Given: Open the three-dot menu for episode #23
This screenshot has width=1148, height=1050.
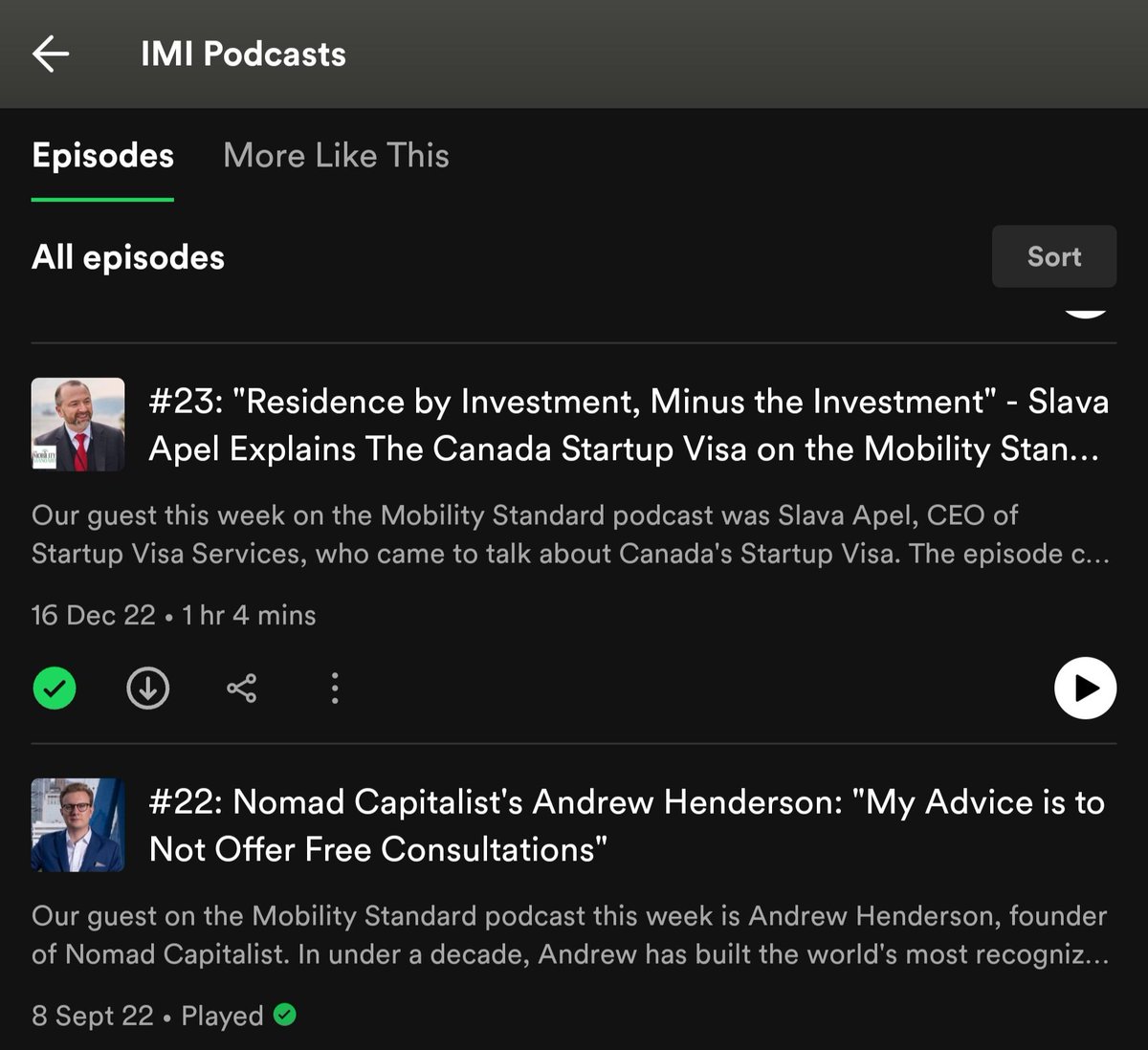Looking at the screenshot, I should point(334,688).
